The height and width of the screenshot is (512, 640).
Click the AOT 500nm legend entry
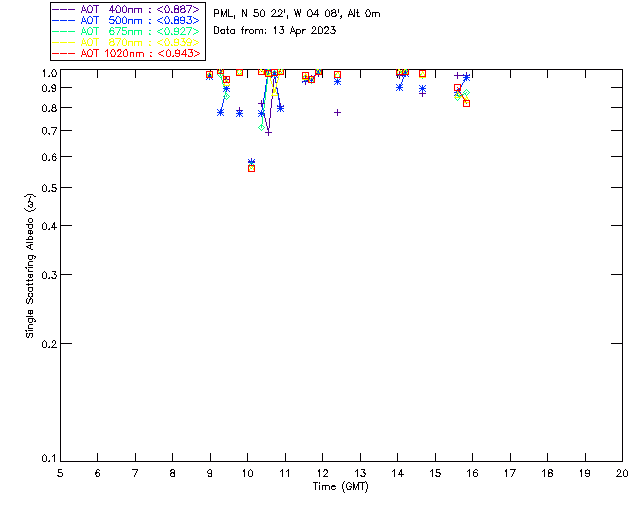pyautogui.click(x=126, y=20)
